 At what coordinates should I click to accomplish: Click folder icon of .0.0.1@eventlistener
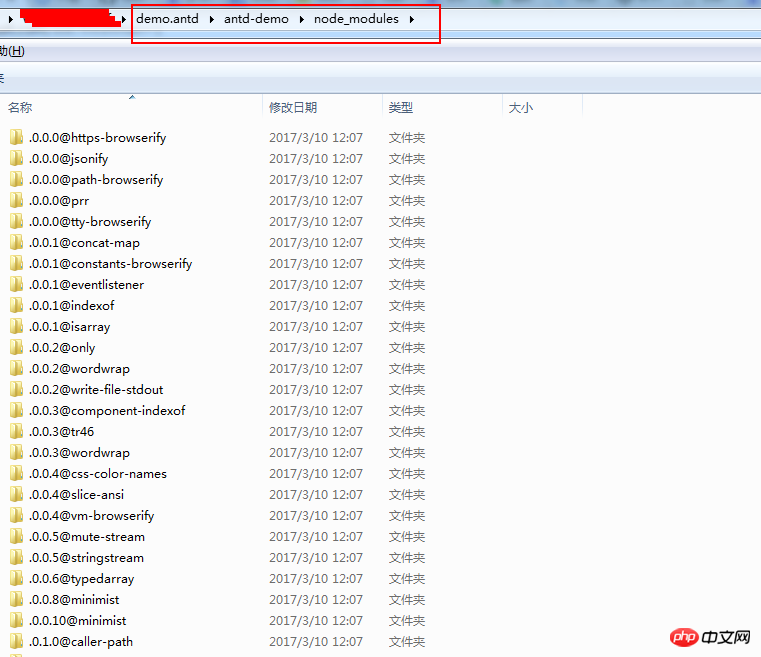click(16, 284)
